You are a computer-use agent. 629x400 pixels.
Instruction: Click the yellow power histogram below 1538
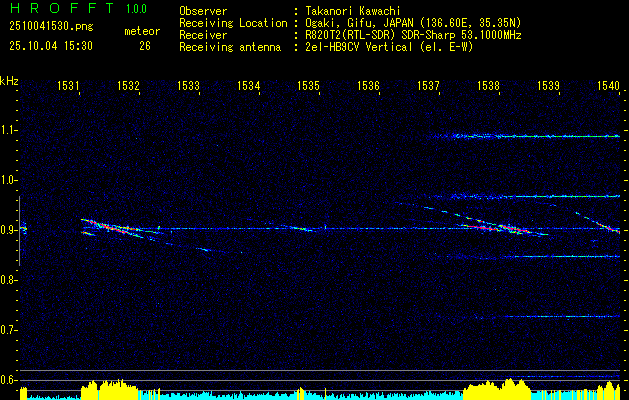click(x=497, y=390)
